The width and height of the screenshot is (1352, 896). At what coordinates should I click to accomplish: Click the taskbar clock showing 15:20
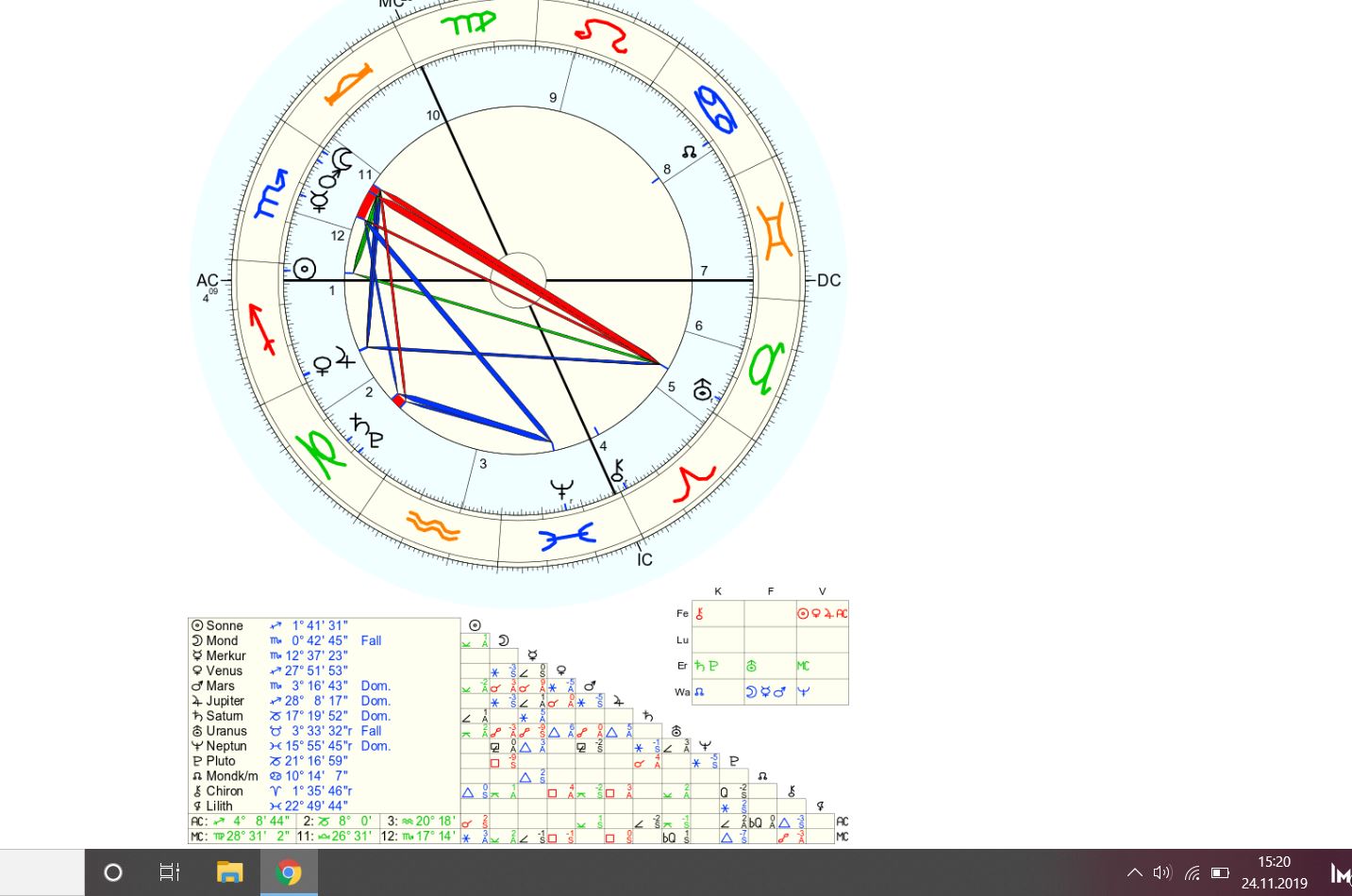point(1274,872)
